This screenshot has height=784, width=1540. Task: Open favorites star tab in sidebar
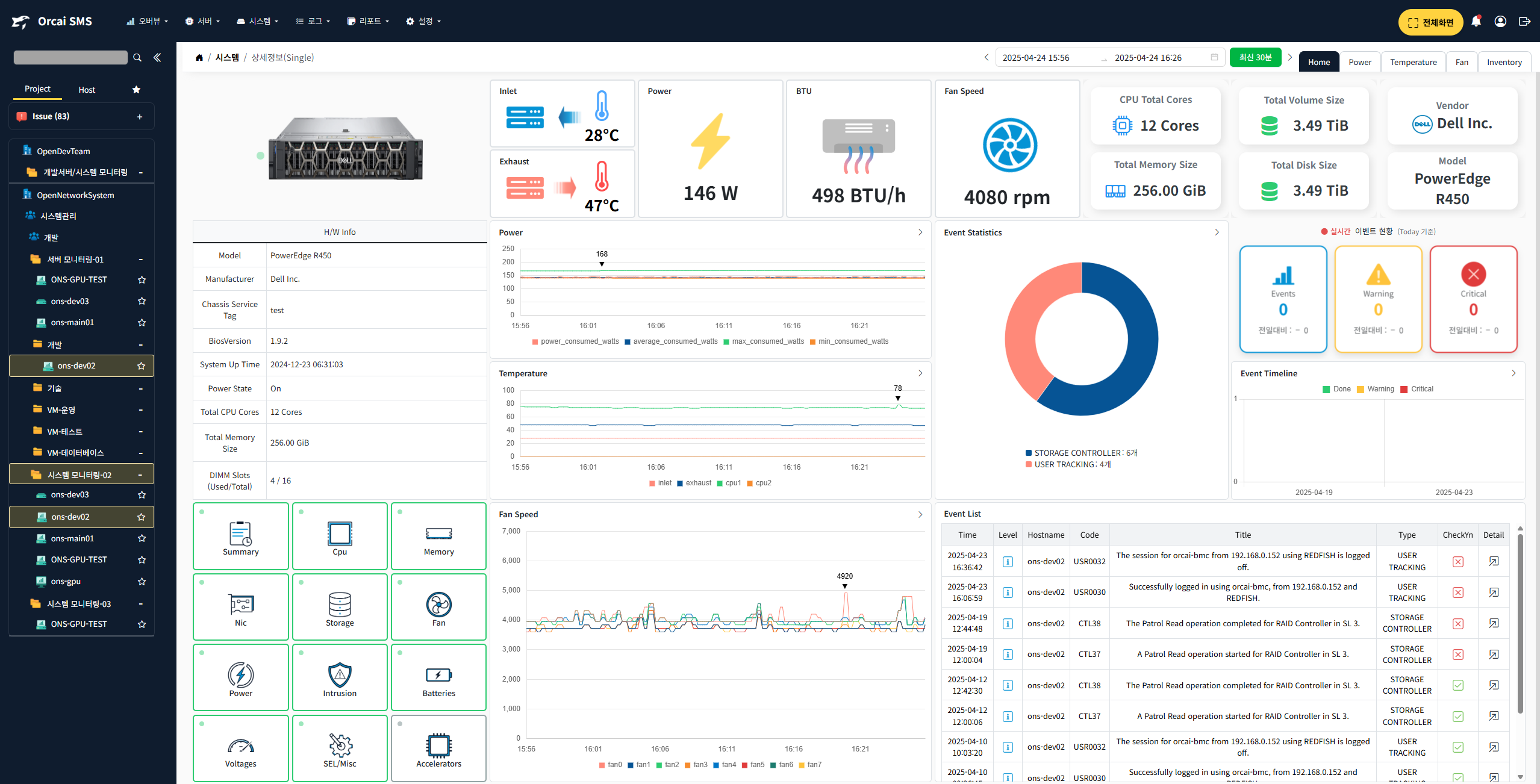point(136,90)
